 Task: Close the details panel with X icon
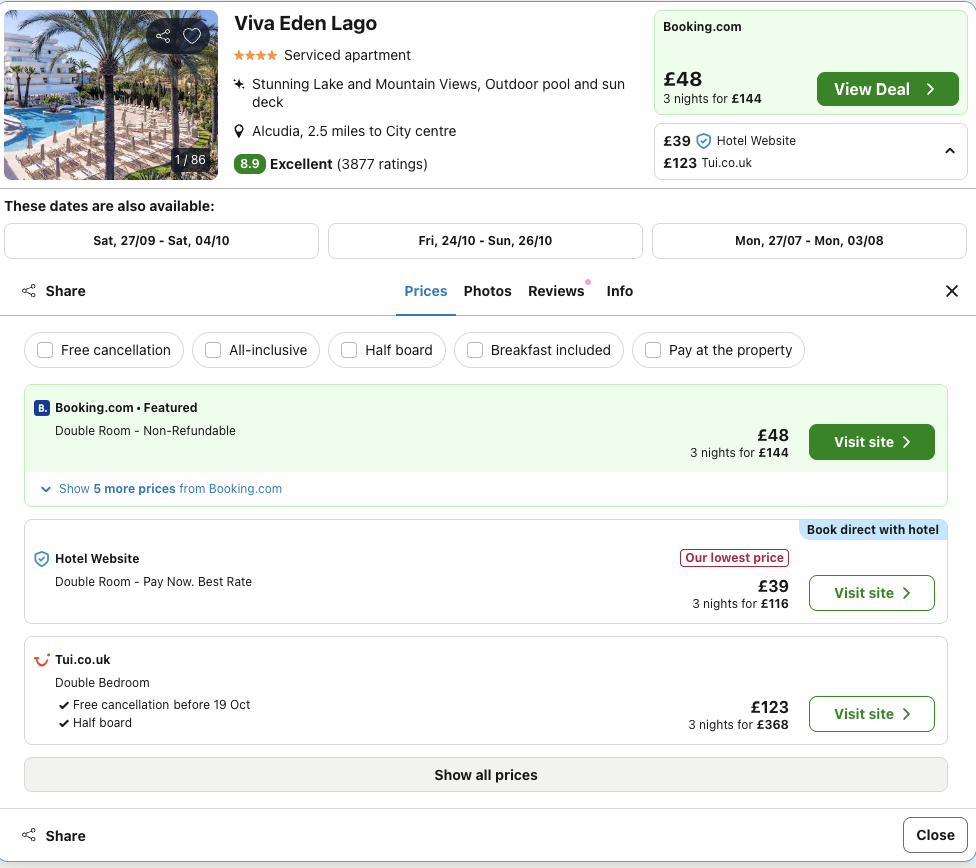(952, 291)
